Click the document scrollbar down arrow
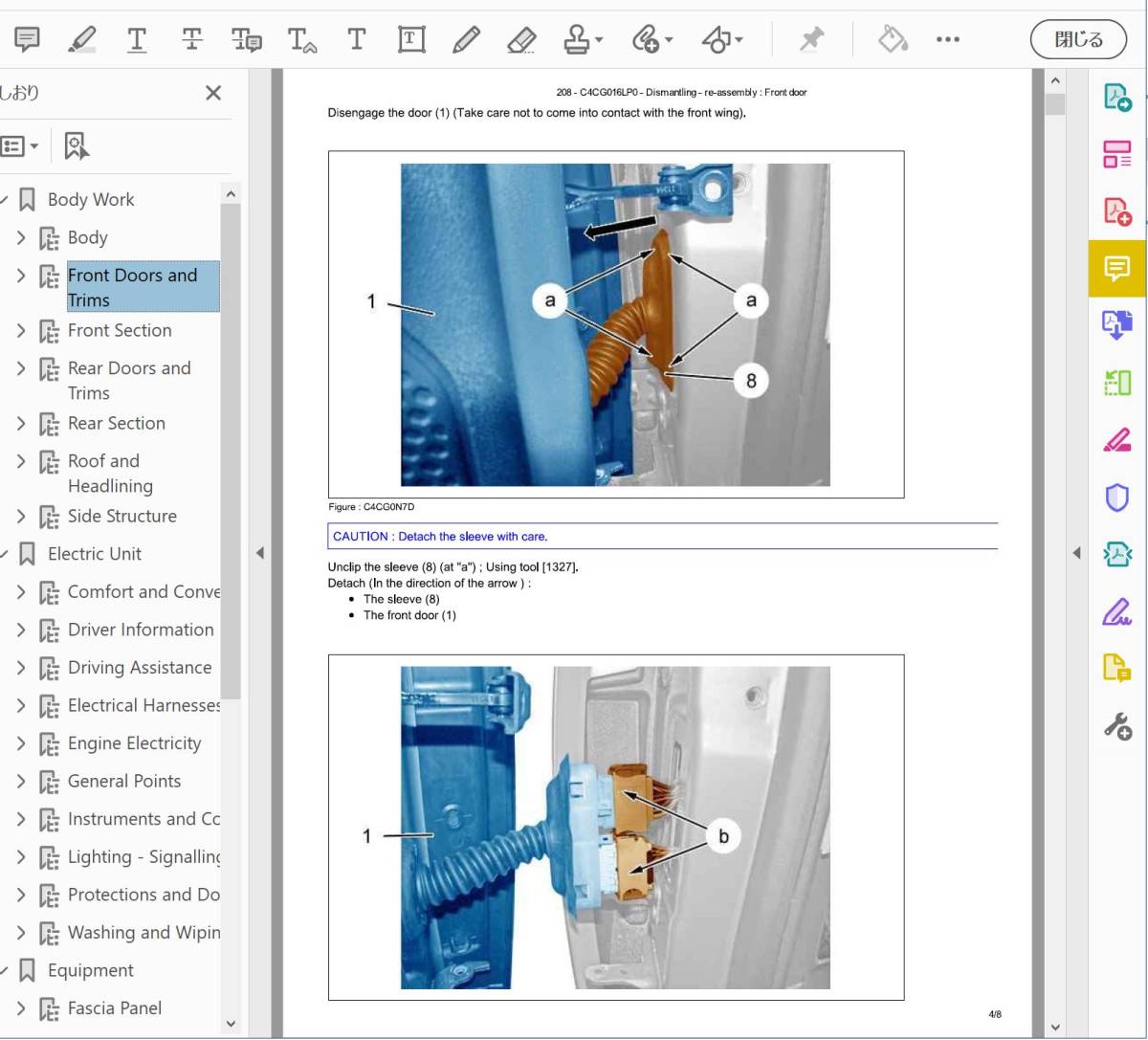This screenshot has height=1040, width=1148. tap(1055, 1029)
